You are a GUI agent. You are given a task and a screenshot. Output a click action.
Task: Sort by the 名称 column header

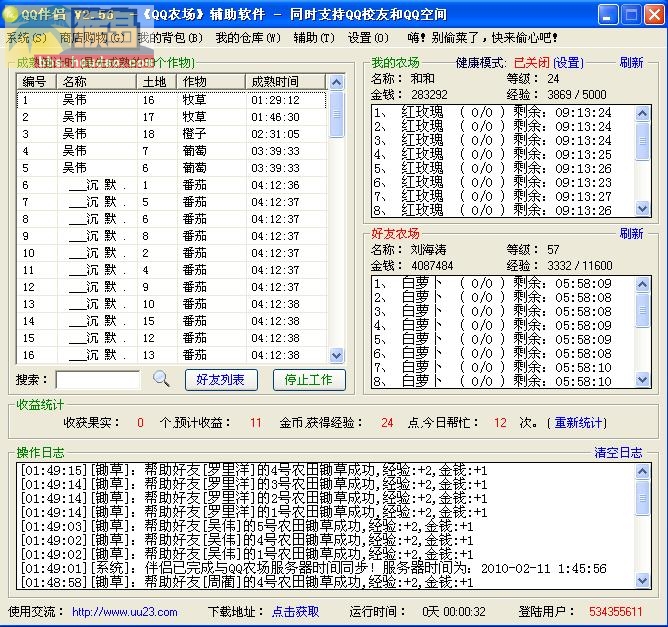click(x=96, y=81)
